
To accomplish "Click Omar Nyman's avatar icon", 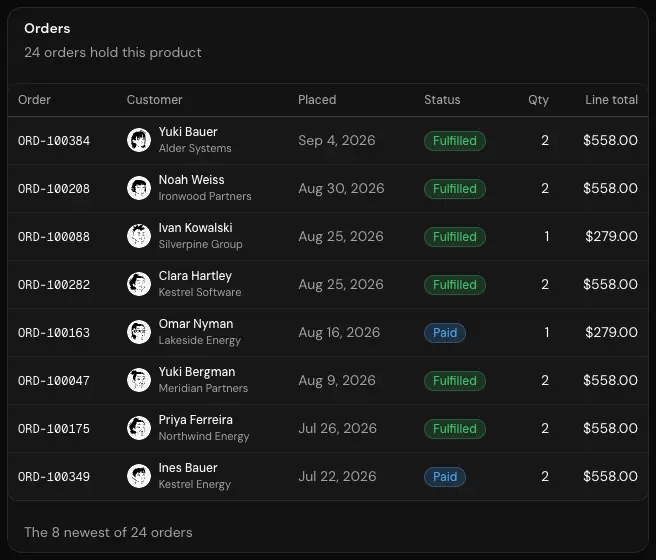I will 139,332.
